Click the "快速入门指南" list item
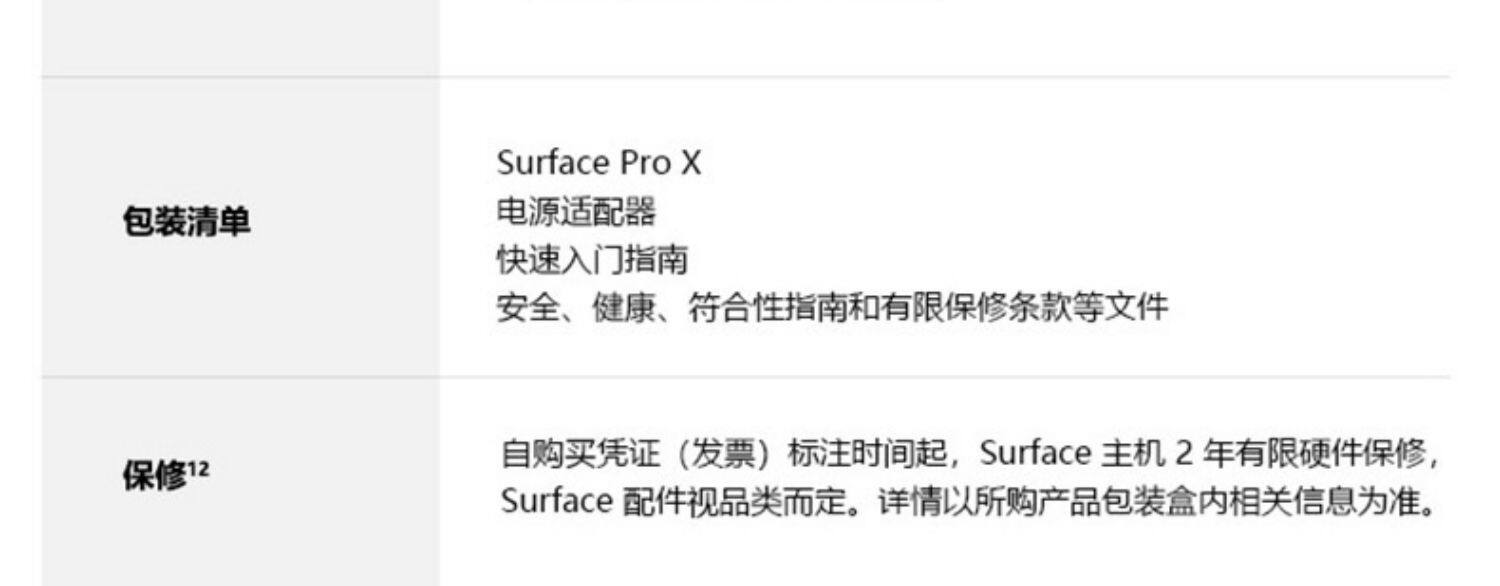Viewport: 1500px width, 586px height. tap(592, 260)
